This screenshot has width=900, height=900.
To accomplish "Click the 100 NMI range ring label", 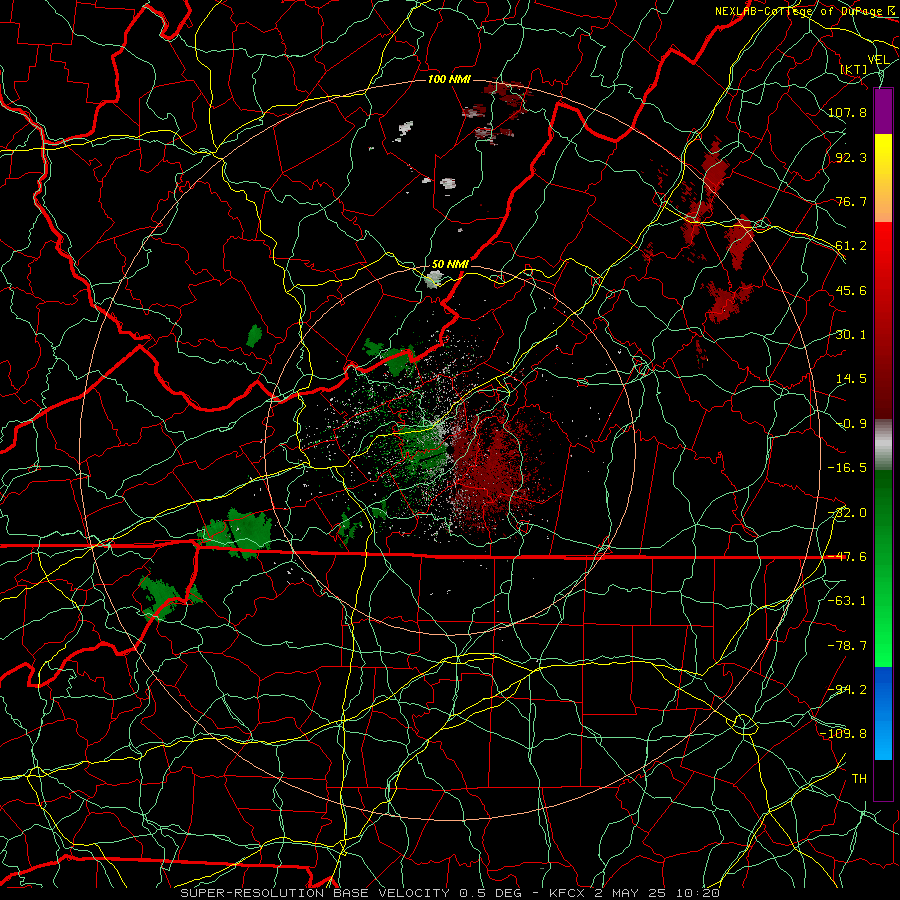I will pos(449,79).
